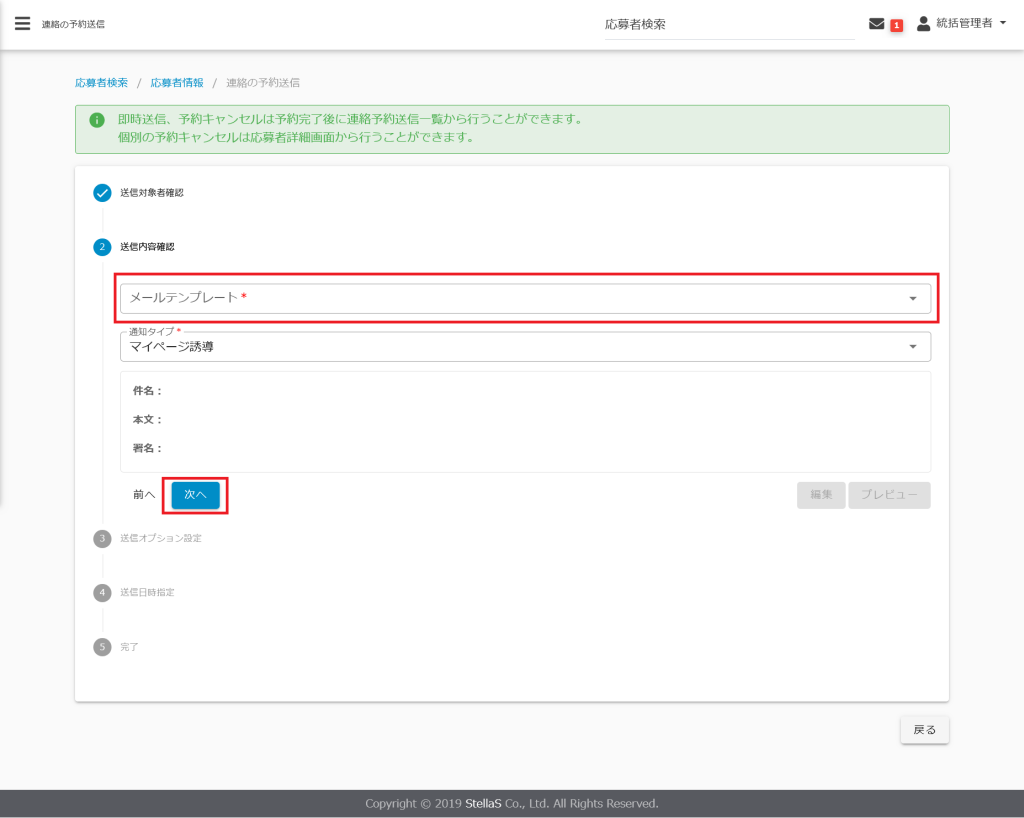The image size is (1024, 818).
Task: Click the 前へ button
Action: pos(144,495)
